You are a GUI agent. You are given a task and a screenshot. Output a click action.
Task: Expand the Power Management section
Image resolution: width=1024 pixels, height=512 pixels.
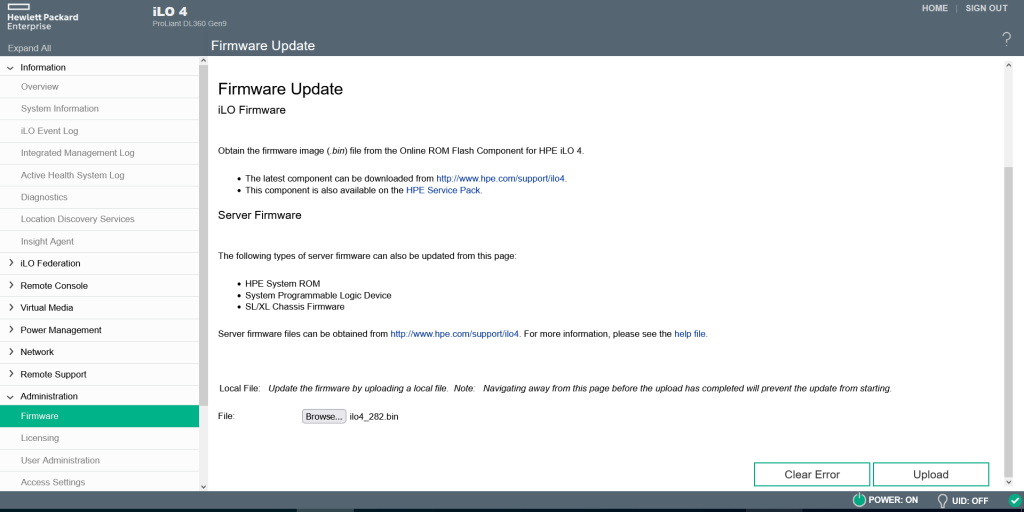click(10, 330)
